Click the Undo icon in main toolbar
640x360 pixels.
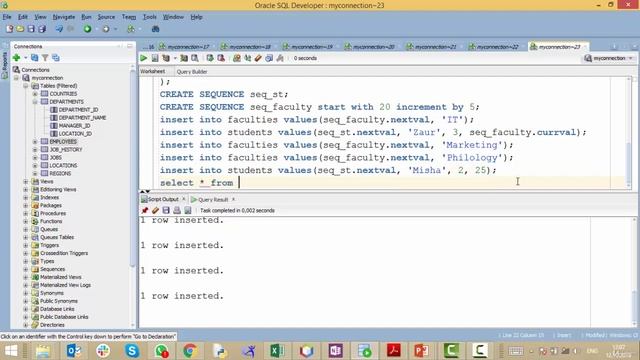[x=59, y=29]
